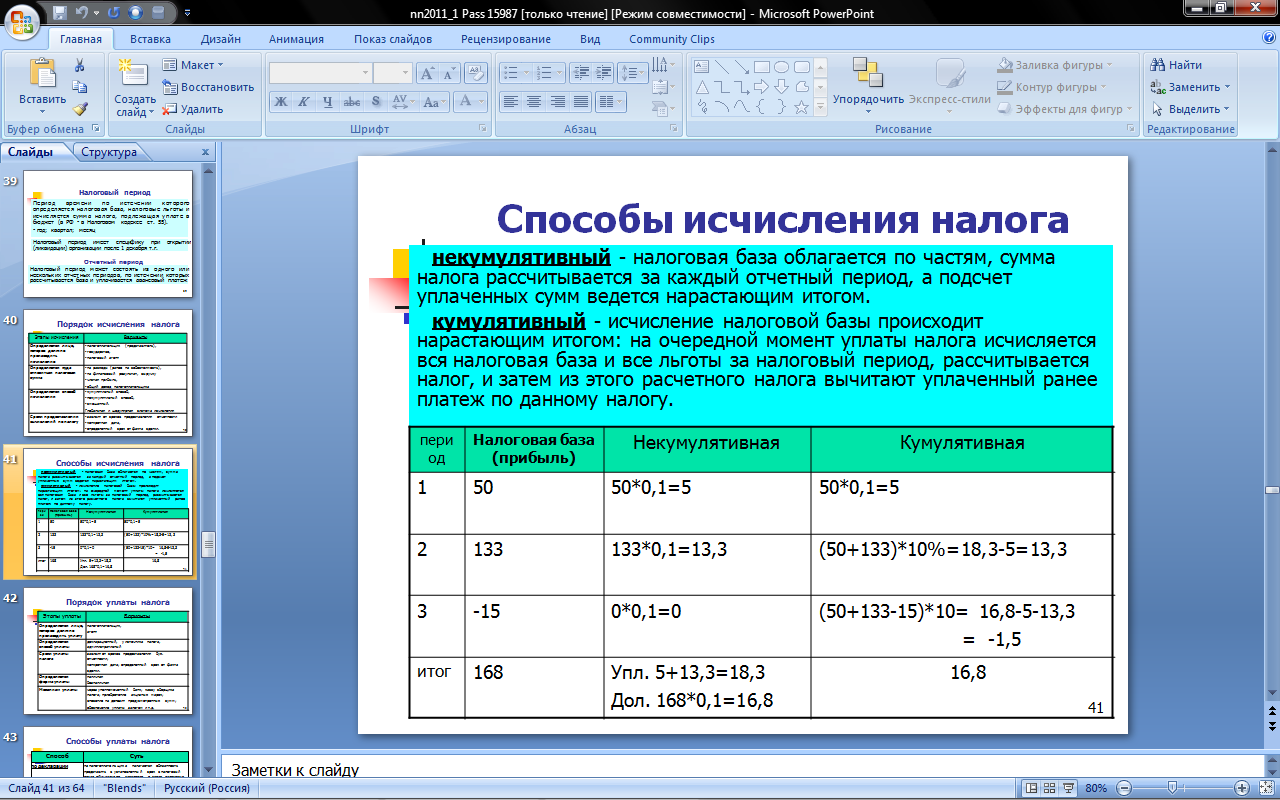The image size is (1280, 800).
Task: Copy selection using the copy icon
Action: pyautogui.click(x=80, y=87)
